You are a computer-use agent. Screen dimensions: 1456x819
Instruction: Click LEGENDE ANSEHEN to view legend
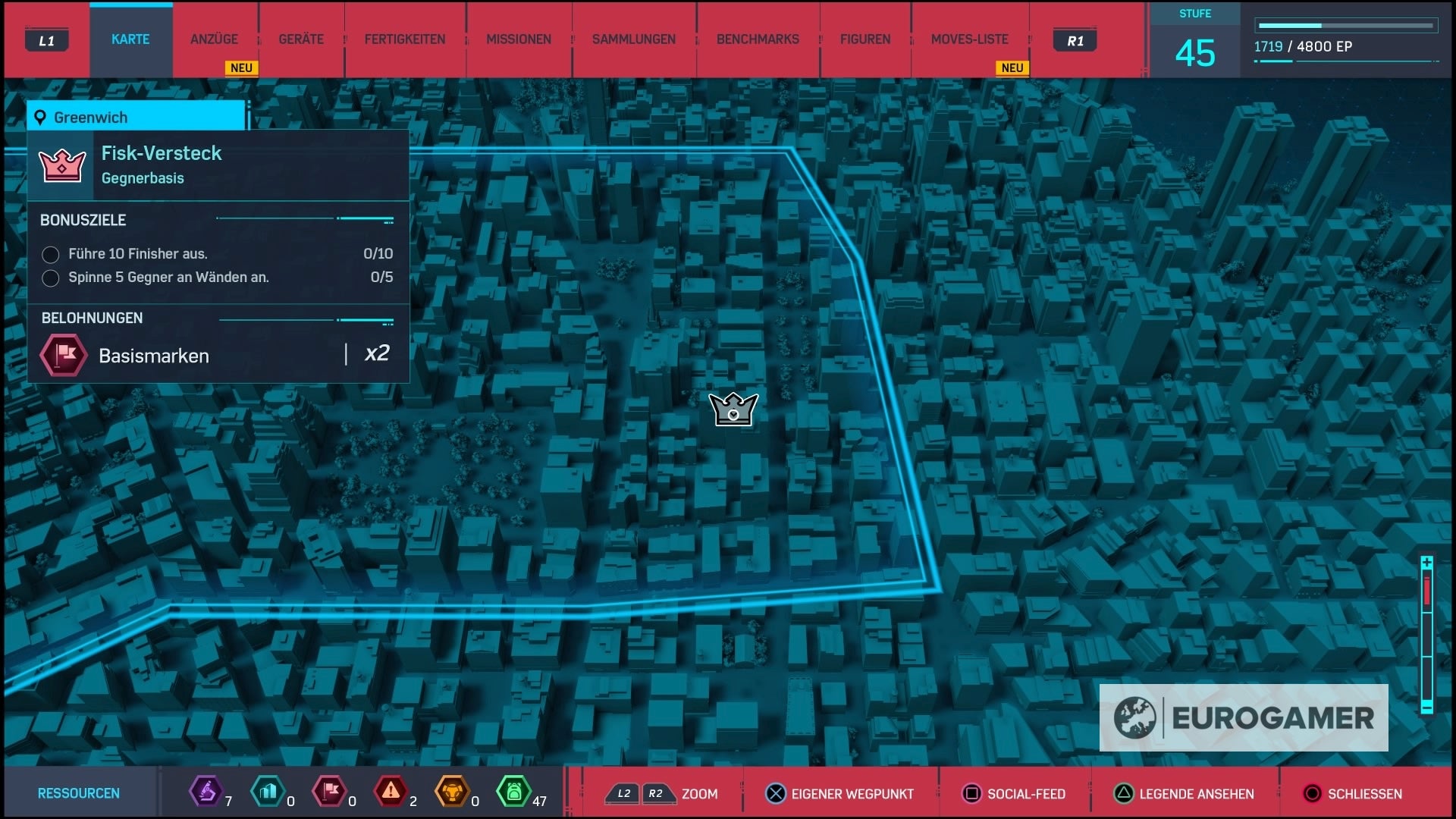coord(1197,794)
